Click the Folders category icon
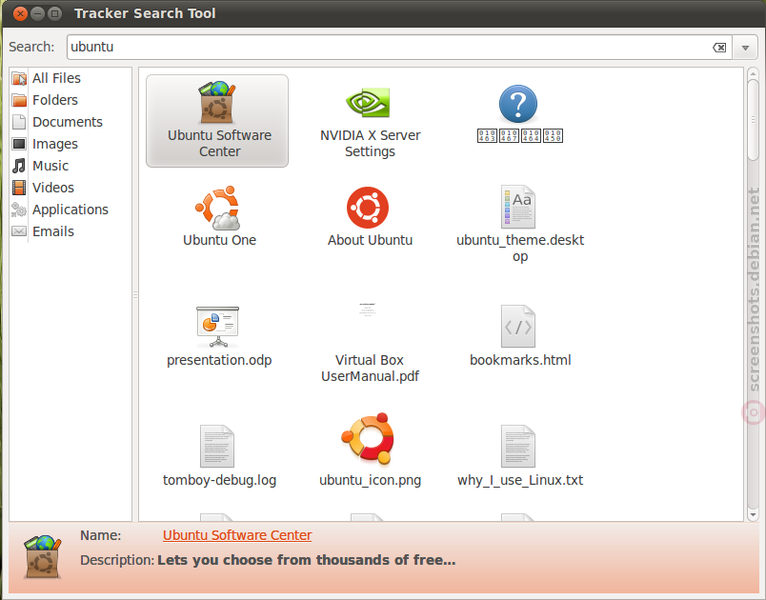The width and height of the screenshot is (766, 600). 19,100
